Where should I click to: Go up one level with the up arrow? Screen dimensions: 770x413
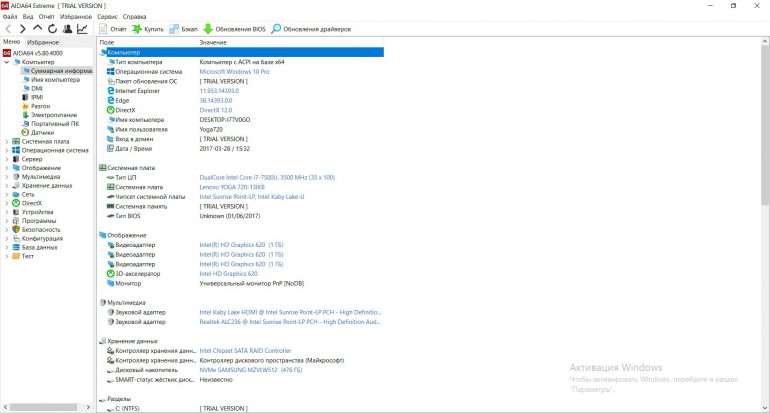click(x=37, y=28)
